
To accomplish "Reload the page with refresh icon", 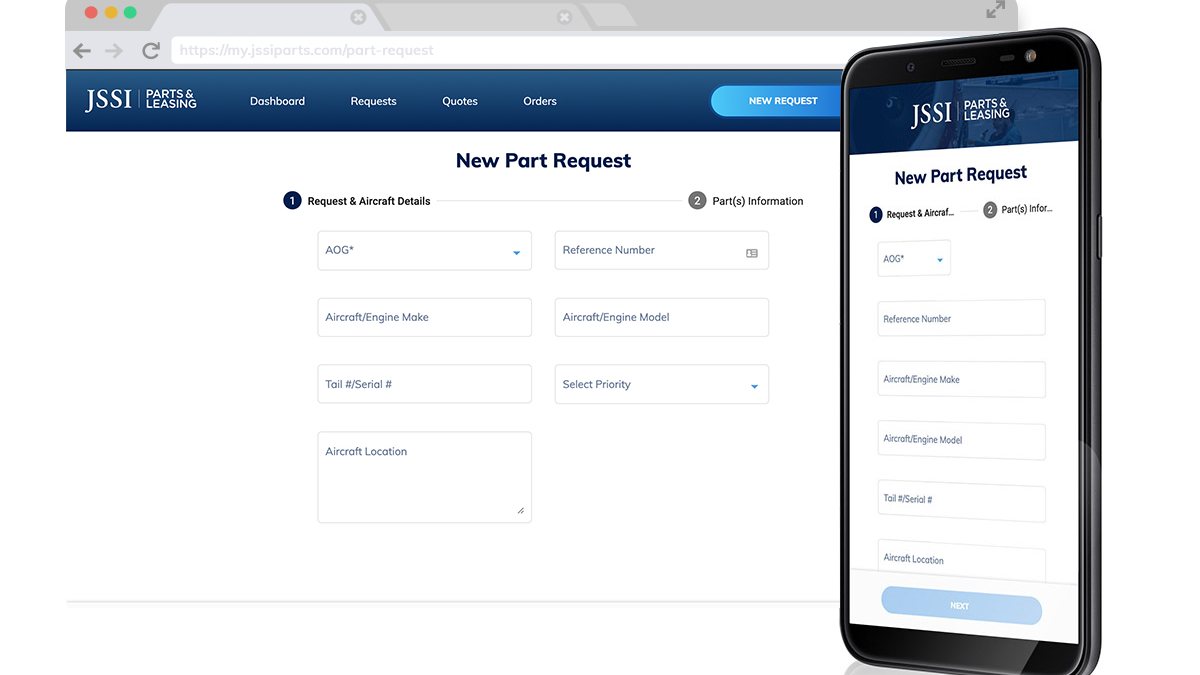I will (x=151, y=51).
